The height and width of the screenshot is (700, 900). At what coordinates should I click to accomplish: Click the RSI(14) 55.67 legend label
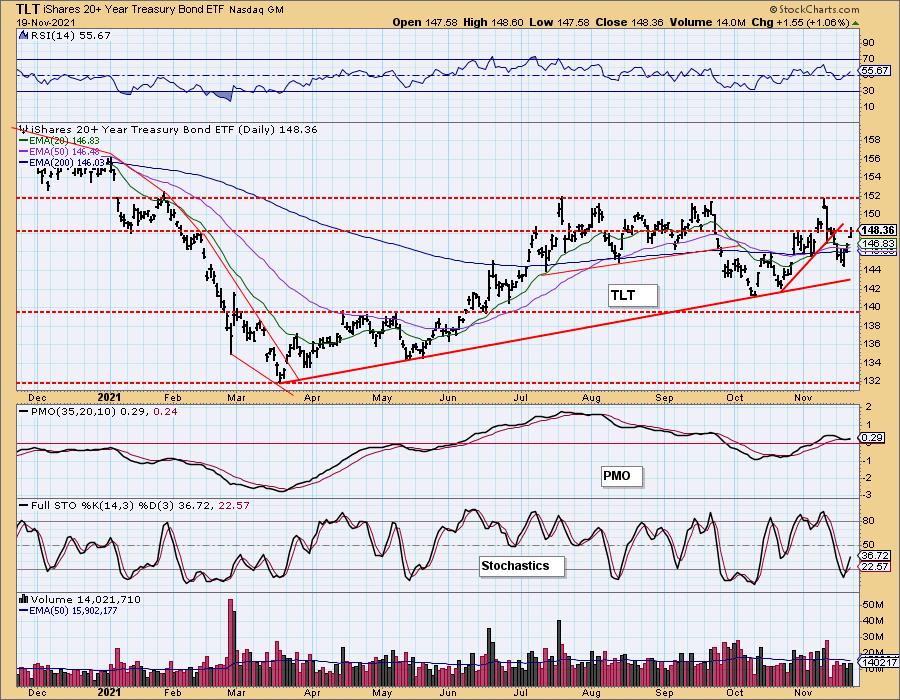[x=70, y=35]
